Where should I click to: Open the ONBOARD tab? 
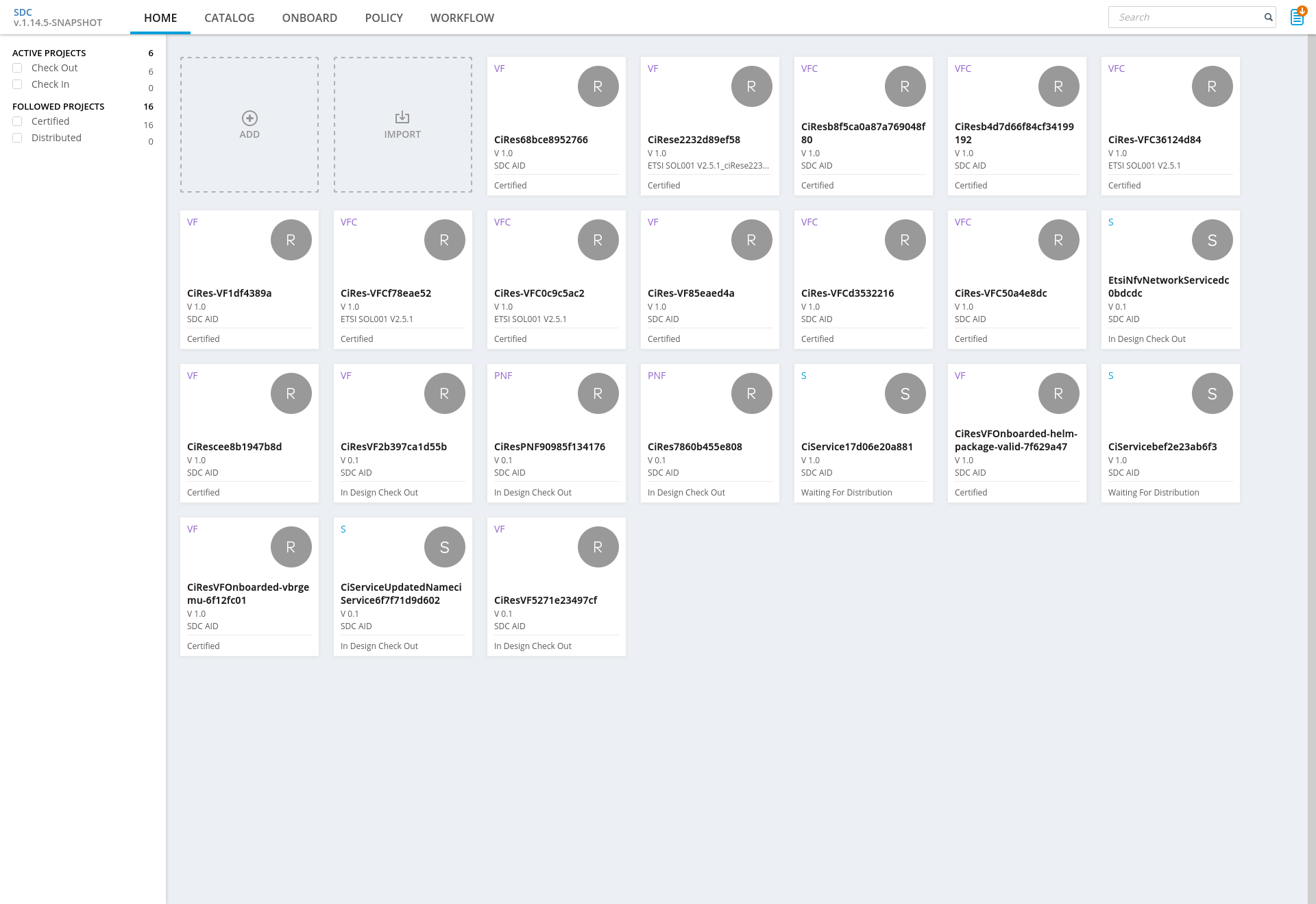point(310,18)
